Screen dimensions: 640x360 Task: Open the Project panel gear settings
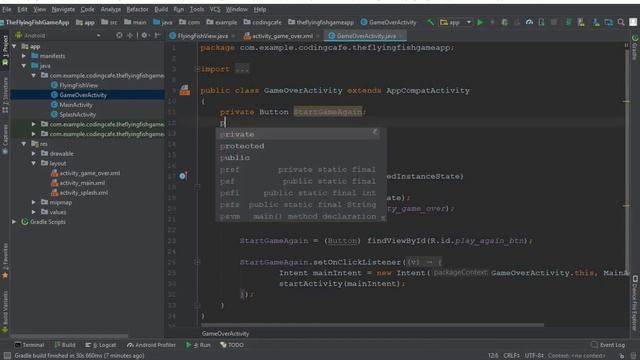click(144, 36)
